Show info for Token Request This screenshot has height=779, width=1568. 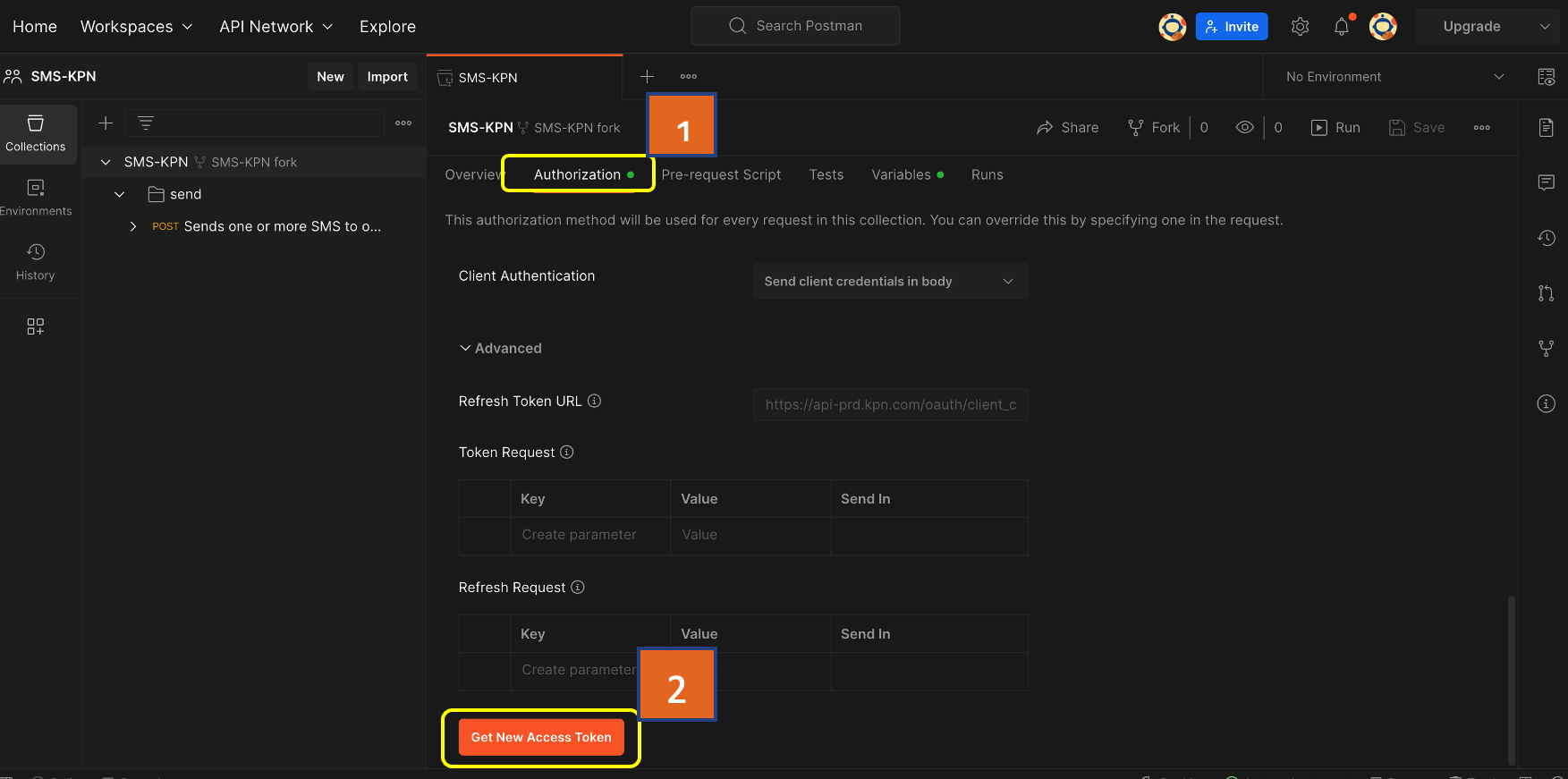pos(567,452)
